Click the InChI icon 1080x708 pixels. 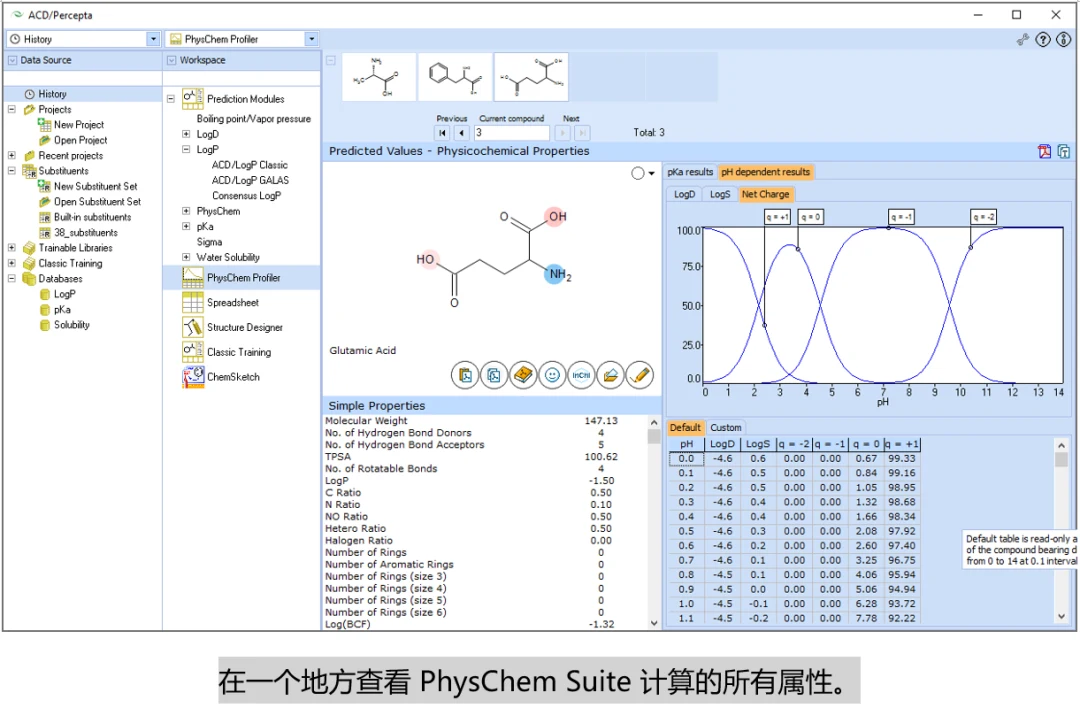coord(581,375)
